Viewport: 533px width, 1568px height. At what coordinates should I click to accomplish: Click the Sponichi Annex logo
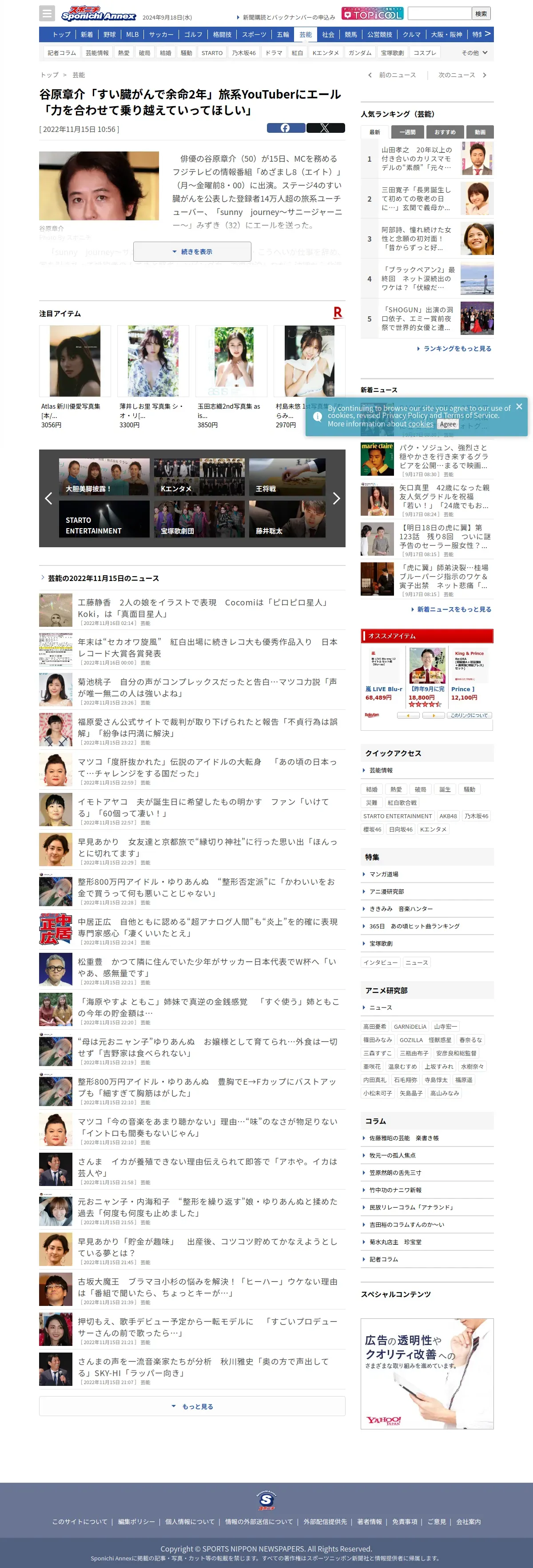(x=99, y=13)
